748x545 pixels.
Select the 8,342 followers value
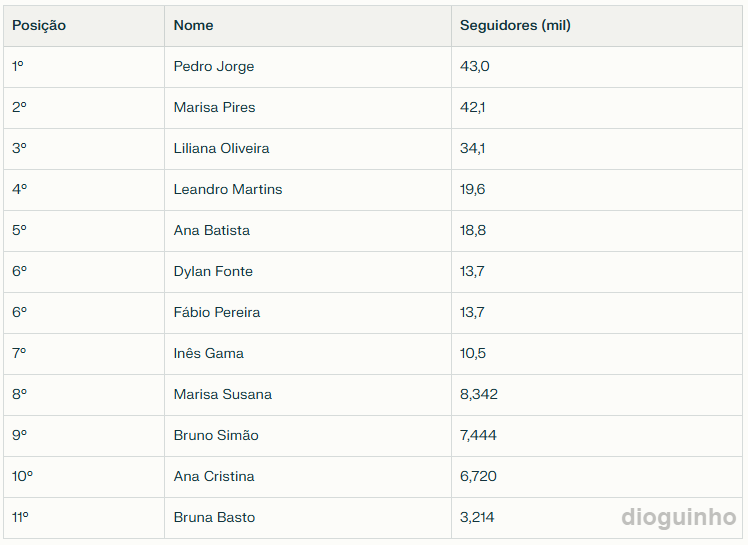pyautogui.click(x=479, y=394)
